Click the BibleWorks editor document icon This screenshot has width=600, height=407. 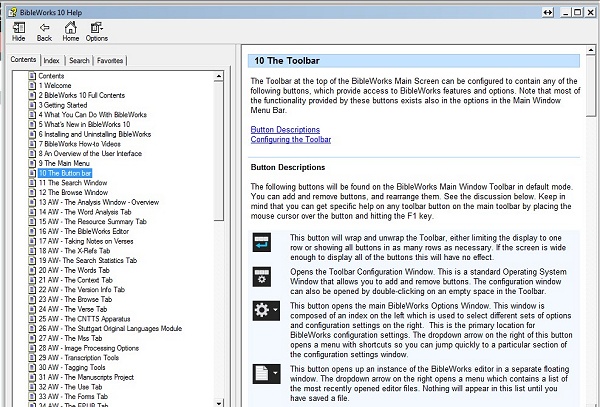tap(266, 374)
